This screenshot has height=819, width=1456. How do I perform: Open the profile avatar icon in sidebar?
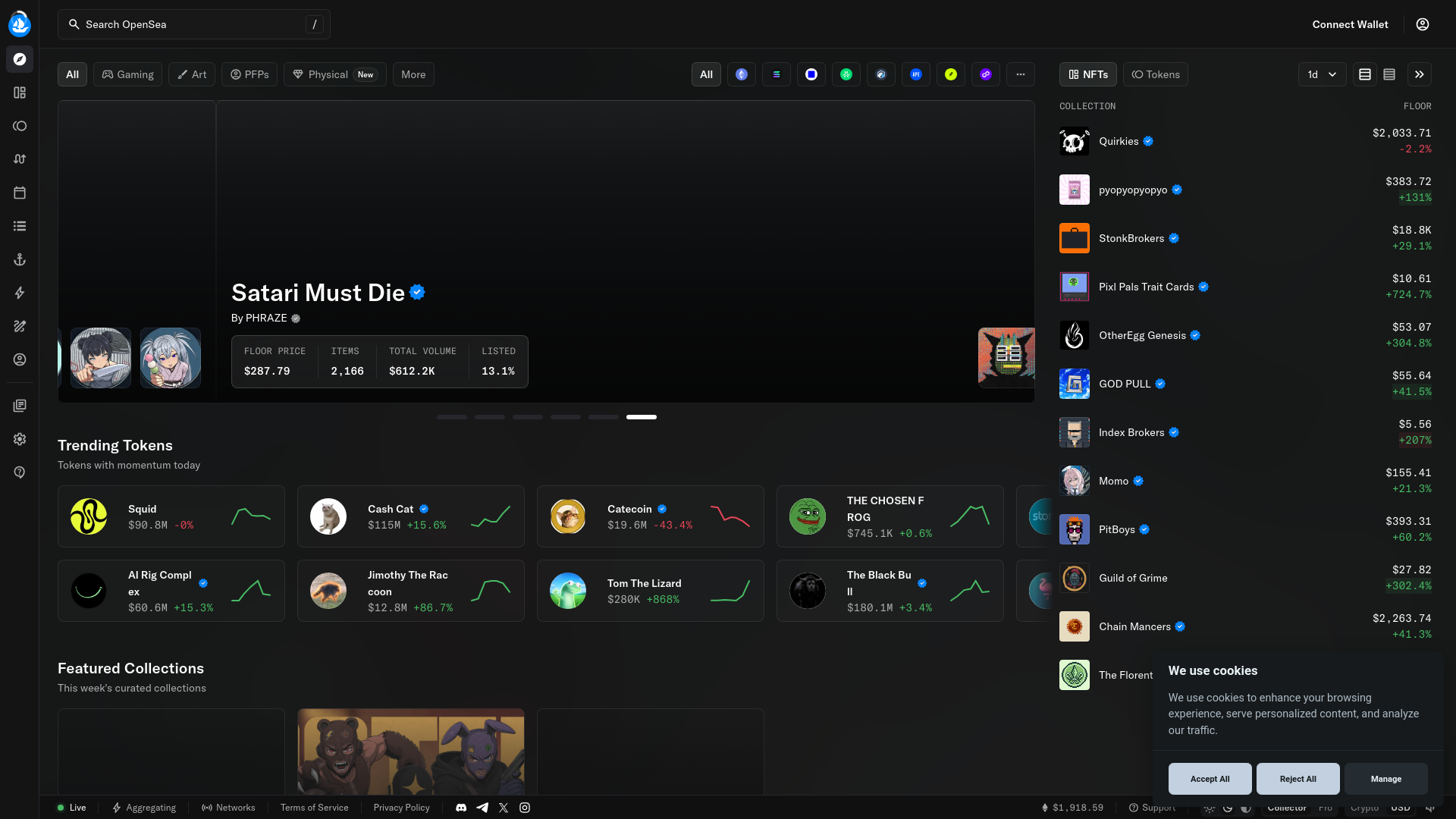click(20, 359)
